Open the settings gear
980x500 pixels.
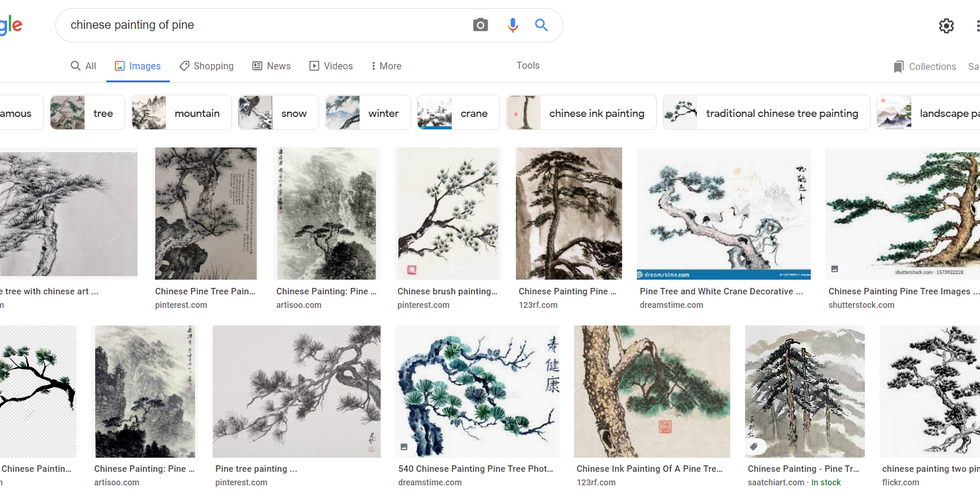tap(946, 26)
